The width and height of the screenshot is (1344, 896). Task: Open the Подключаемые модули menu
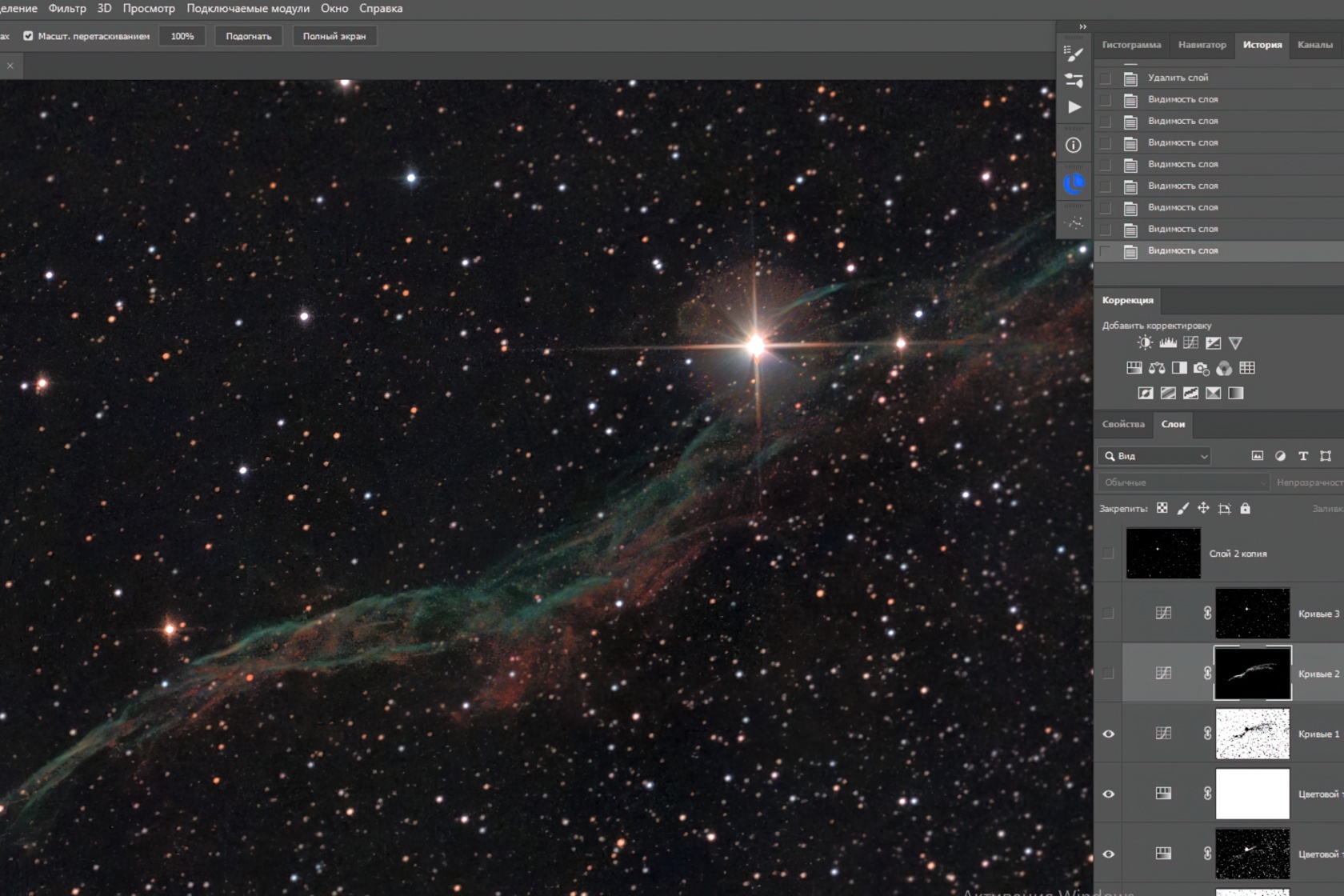pos(248,8)
